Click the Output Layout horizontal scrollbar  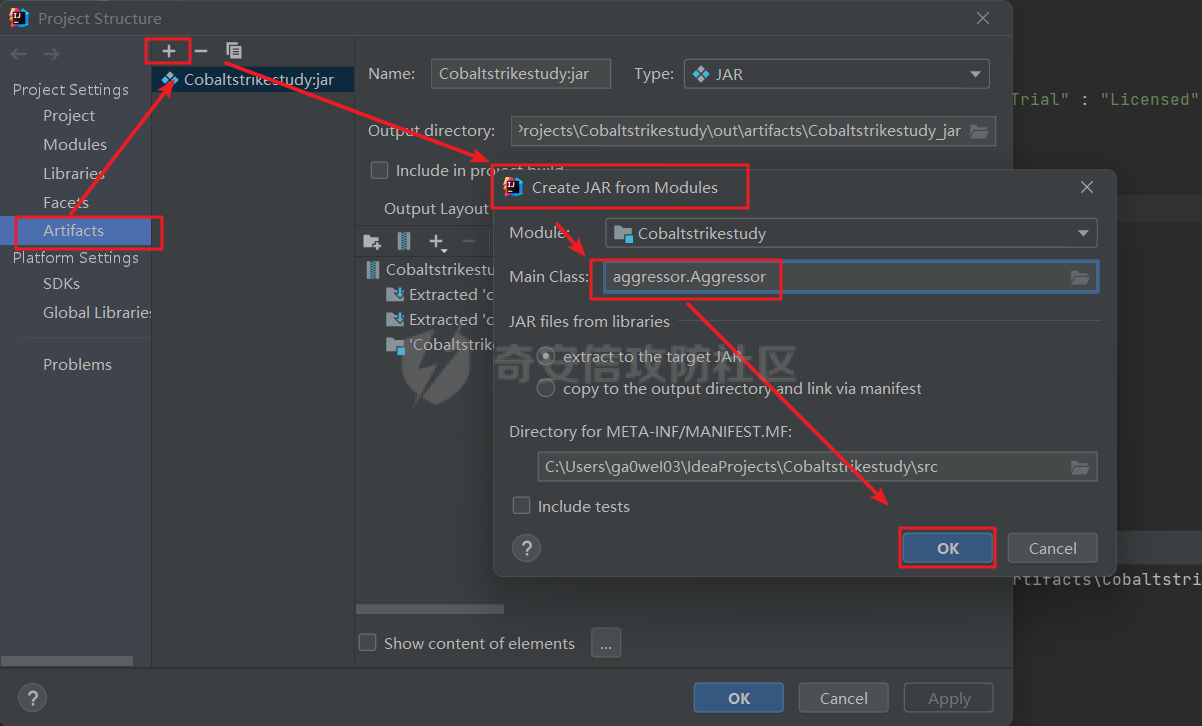430,609
